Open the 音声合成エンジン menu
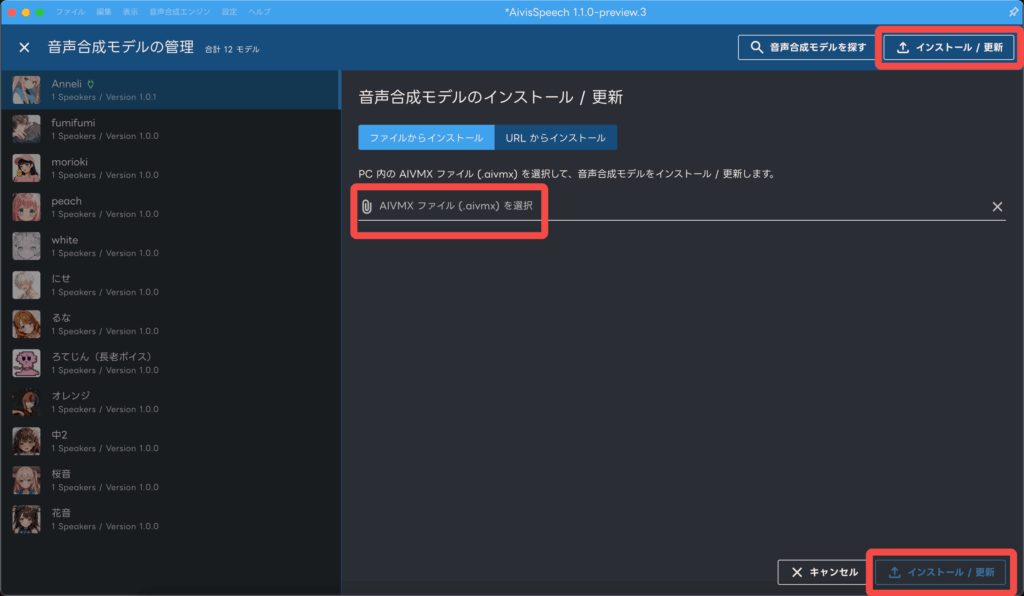 tap(180, 12)
